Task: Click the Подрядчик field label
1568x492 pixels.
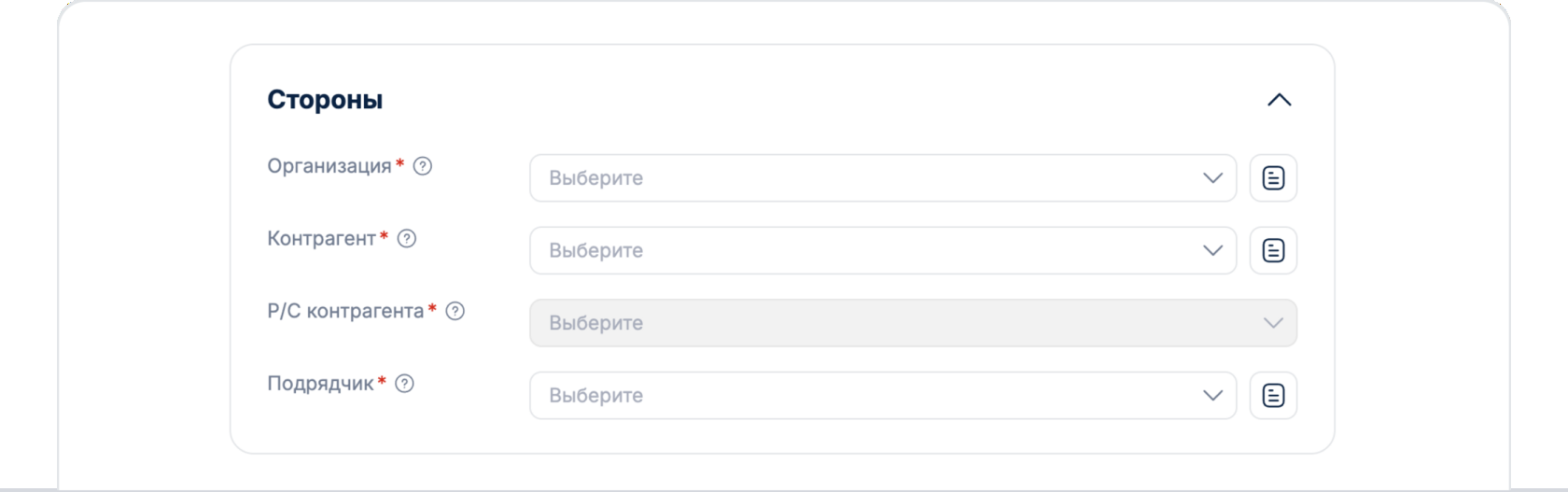Action: click(x=320, y=384)
